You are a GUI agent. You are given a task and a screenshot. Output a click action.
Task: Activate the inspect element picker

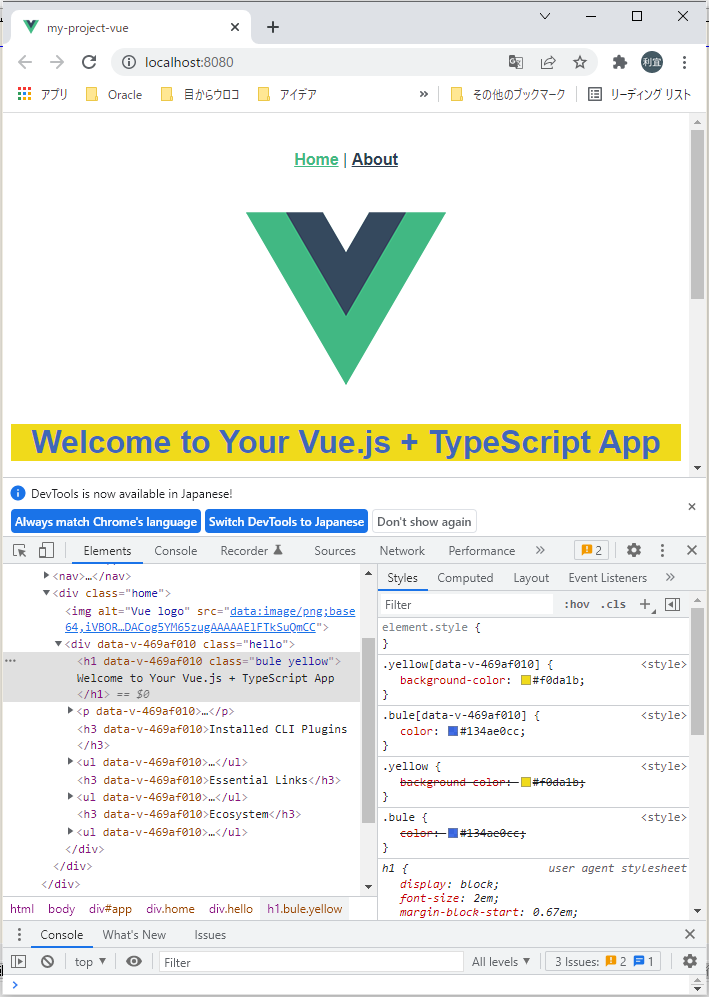coord(20,551)
